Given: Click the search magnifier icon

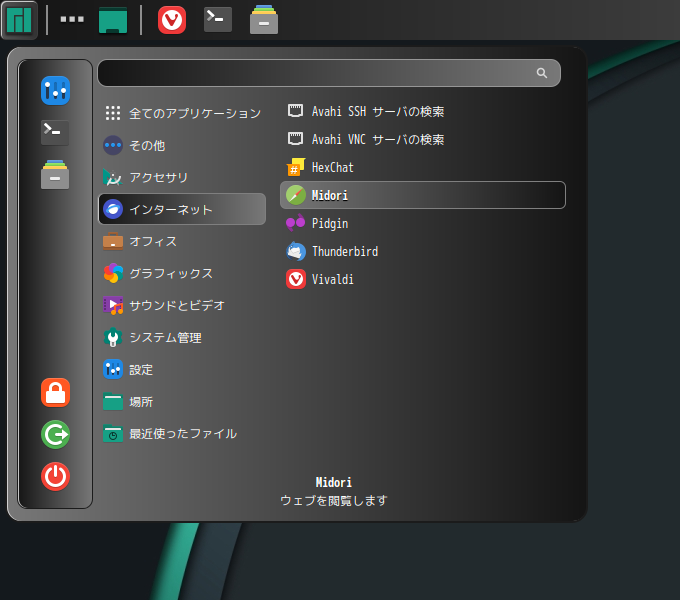Looking at the screenshot, I should 542,73.
